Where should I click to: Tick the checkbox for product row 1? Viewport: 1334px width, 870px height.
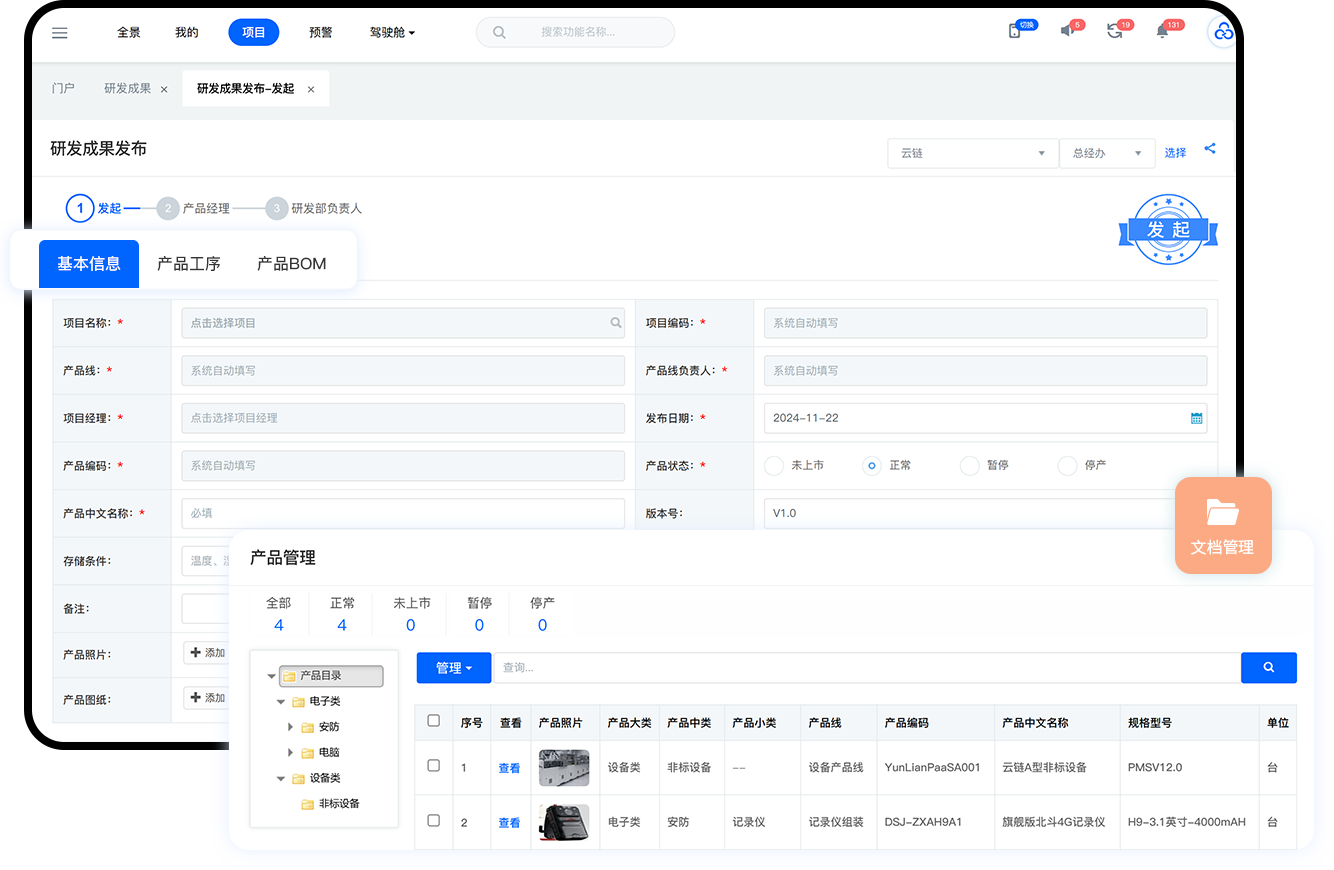tap(433, 766)
